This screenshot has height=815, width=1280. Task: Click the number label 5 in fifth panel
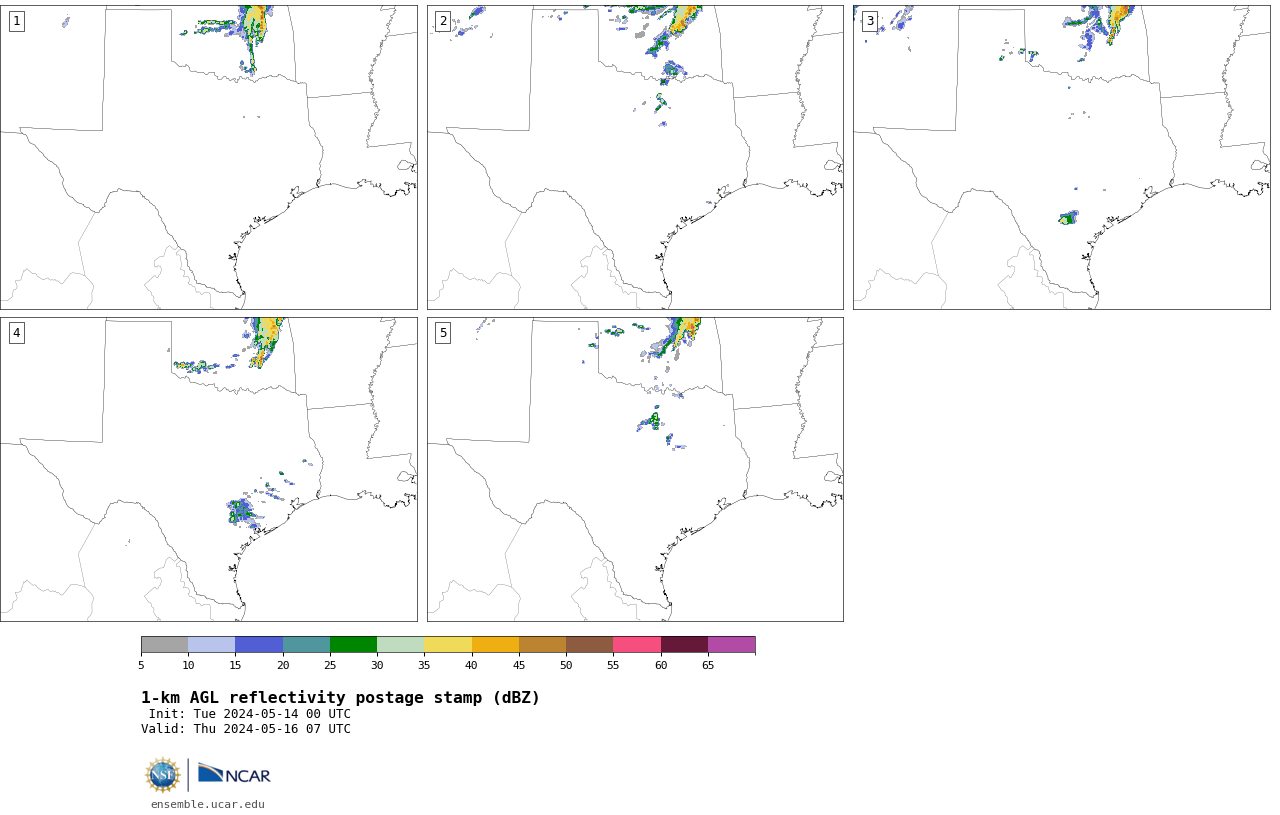[443, 333]
